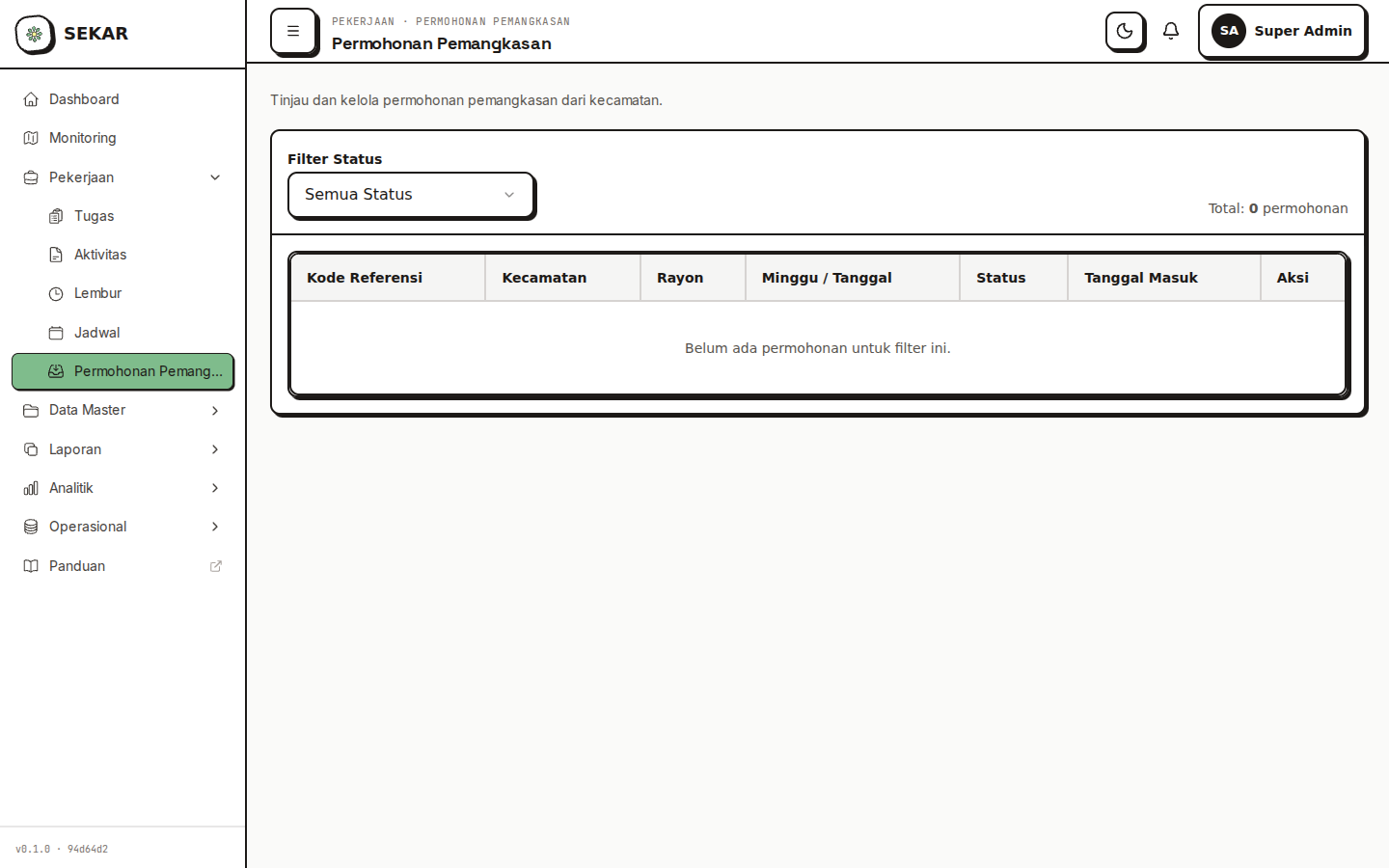This screenshot has height=868, width=1389.
Task: Click the Filter Status dropdown arrow
Action: pos(509,195)
